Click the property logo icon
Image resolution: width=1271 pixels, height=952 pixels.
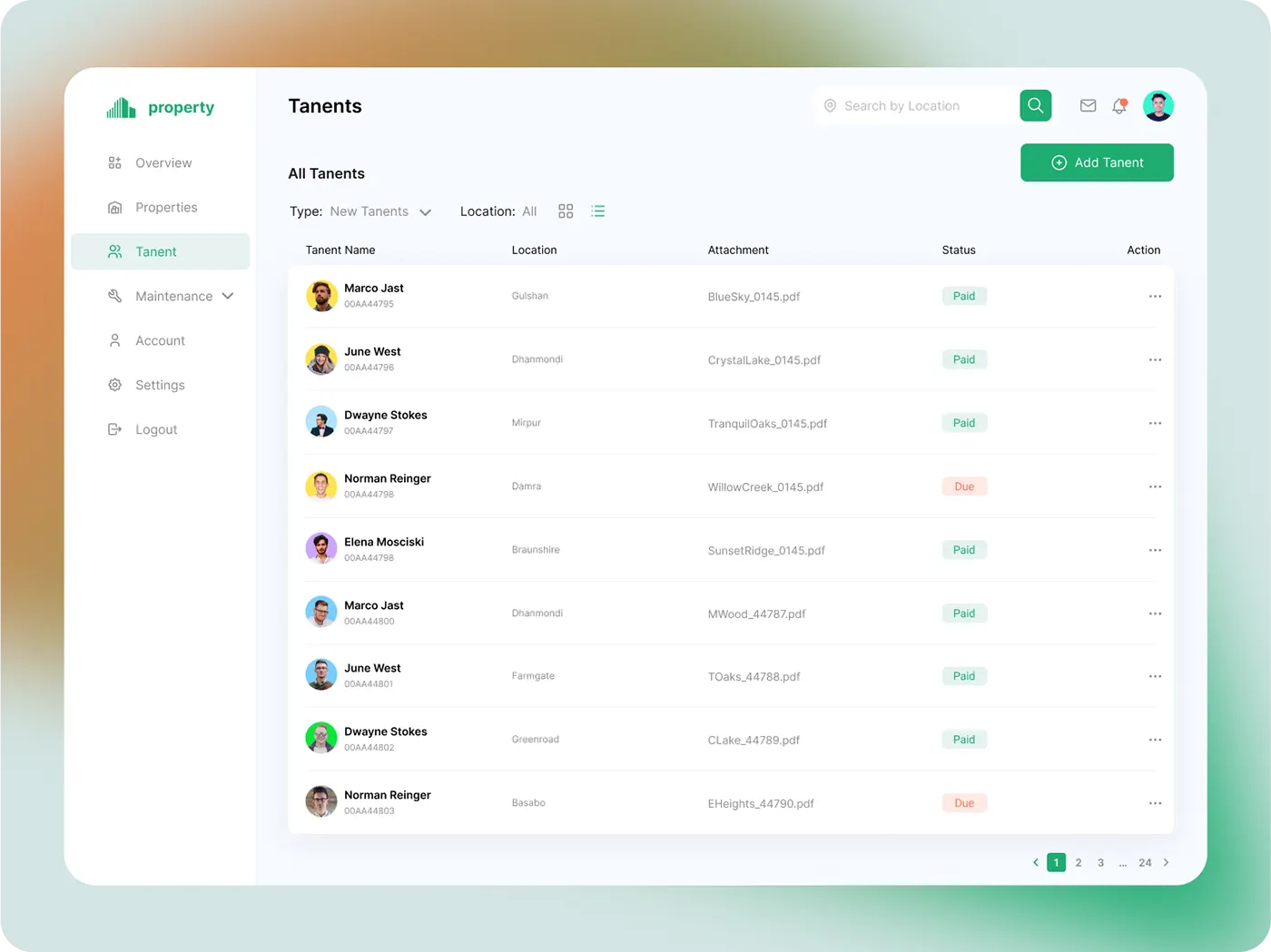[x=121, y=108]
